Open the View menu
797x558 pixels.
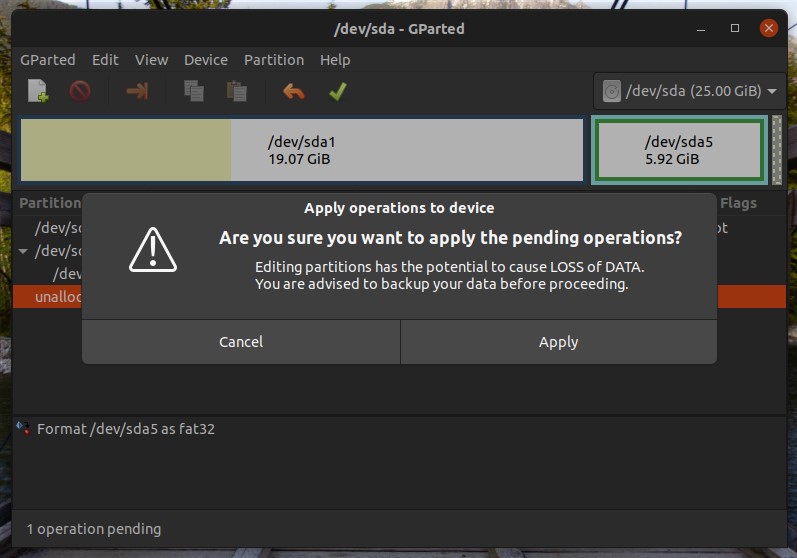coord(151,60)
